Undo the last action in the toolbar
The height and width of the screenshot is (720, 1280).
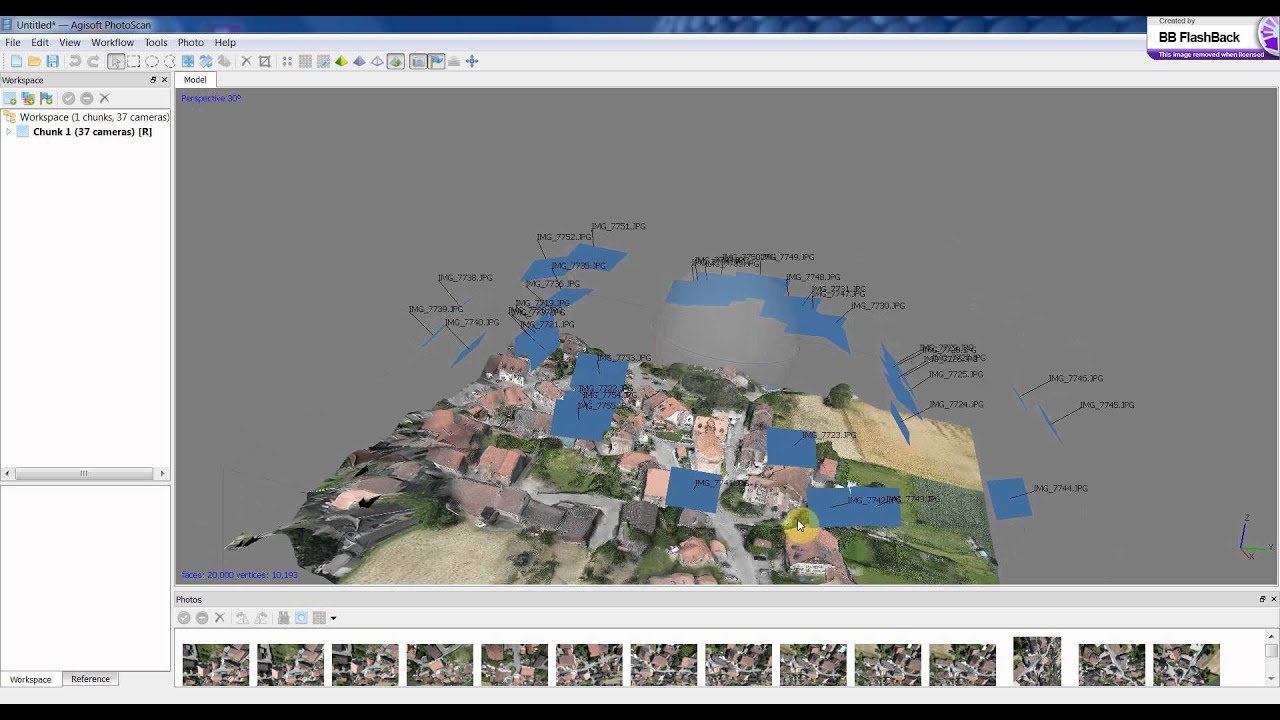(74, 62)
